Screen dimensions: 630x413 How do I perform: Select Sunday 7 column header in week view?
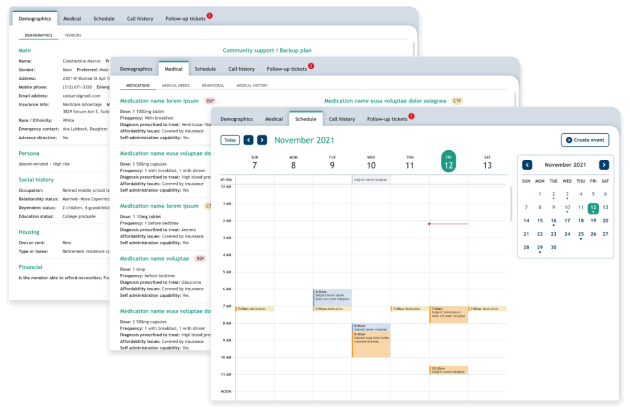pyautogui.click(x=254, y=162)
